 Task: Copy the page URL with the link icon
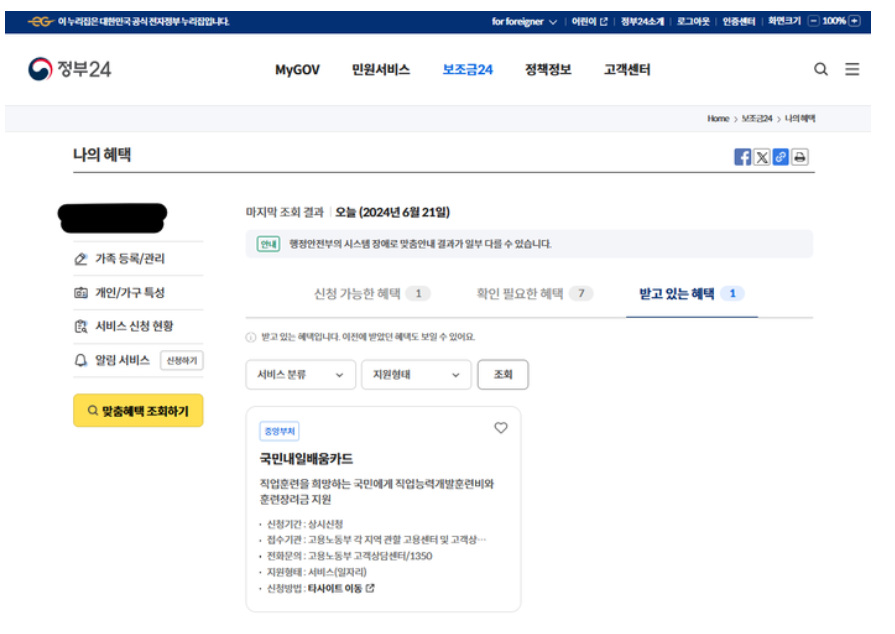pos(779,157)
